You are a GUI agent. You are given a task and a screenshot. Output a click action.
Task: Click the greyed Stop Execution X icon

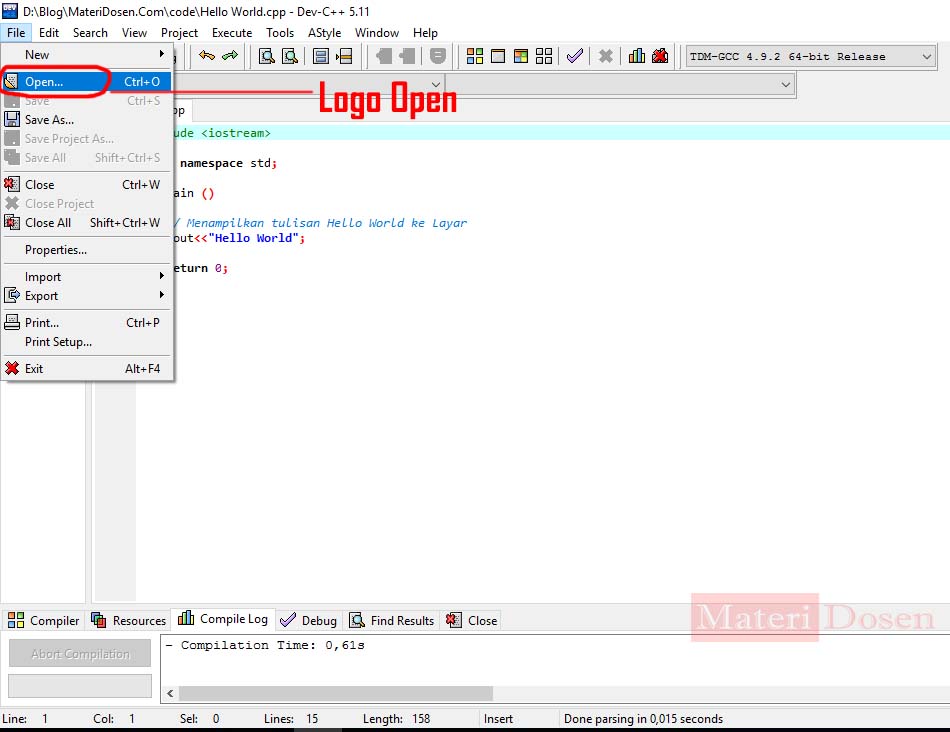click(x=605, y=56)
